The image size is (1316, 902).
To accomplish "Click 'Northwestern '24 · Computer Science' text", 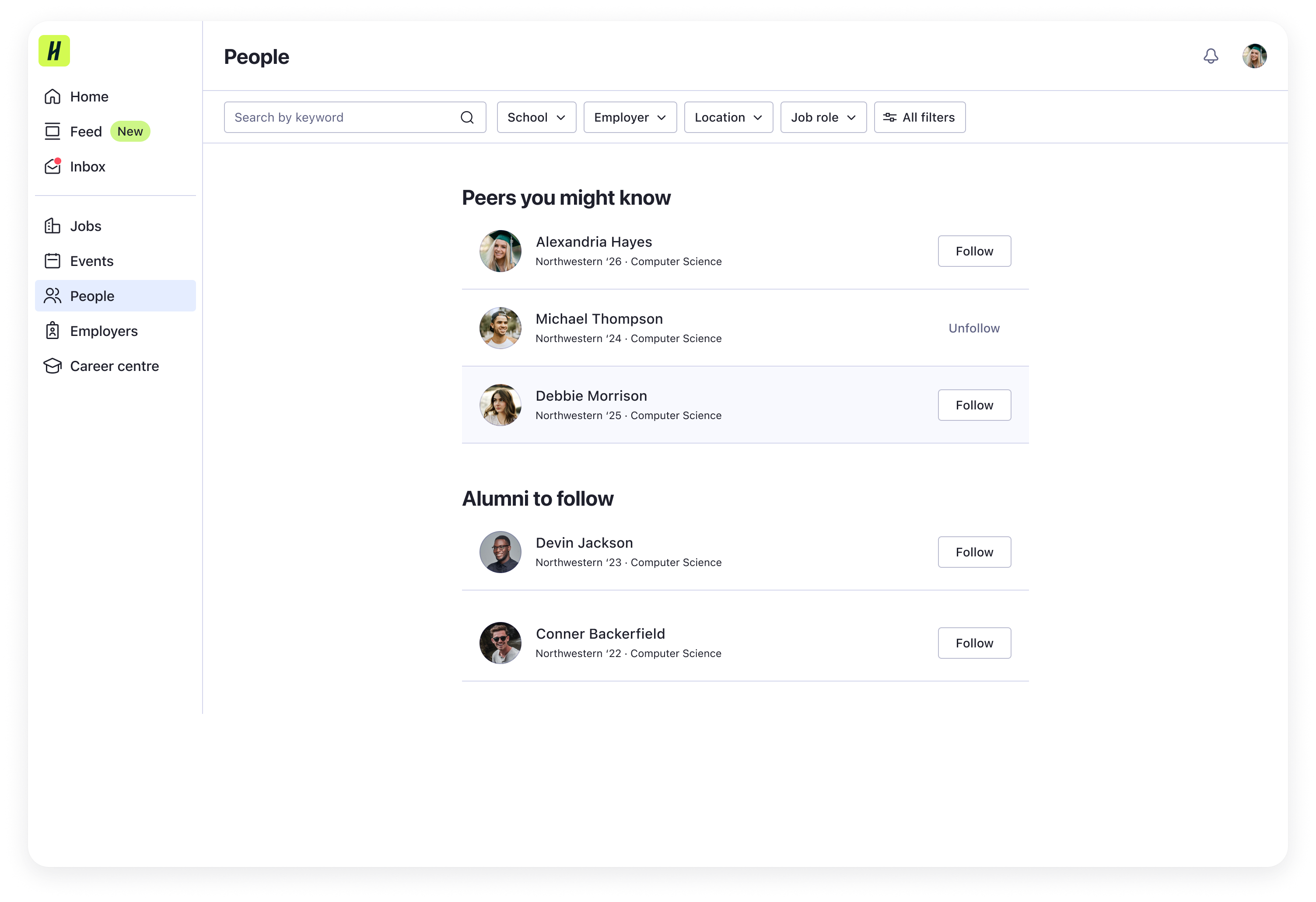I will coord(629,339).
